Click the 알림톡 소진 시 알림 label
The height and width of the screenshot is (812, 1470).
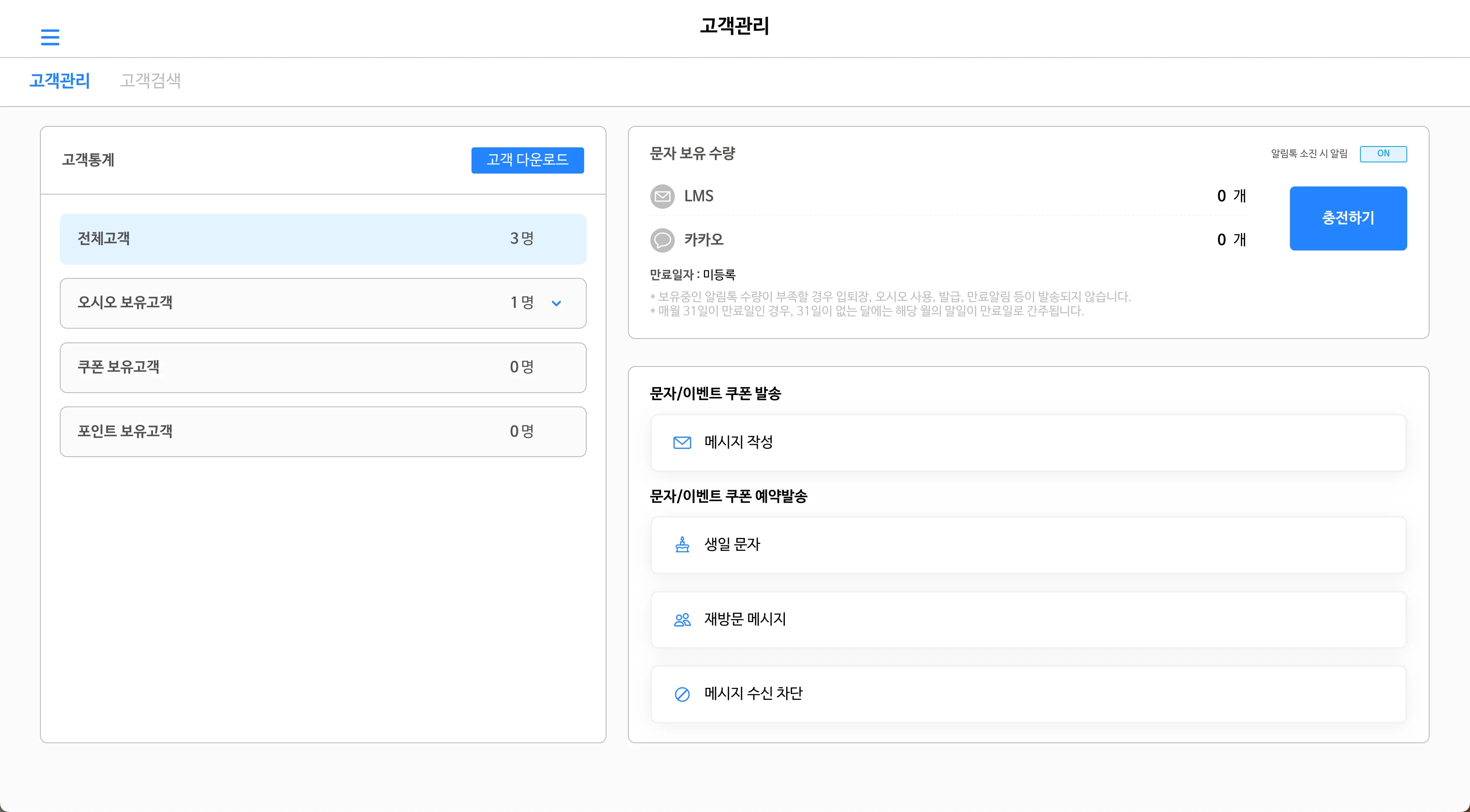pyautogui.click(x=1309, y=154)
